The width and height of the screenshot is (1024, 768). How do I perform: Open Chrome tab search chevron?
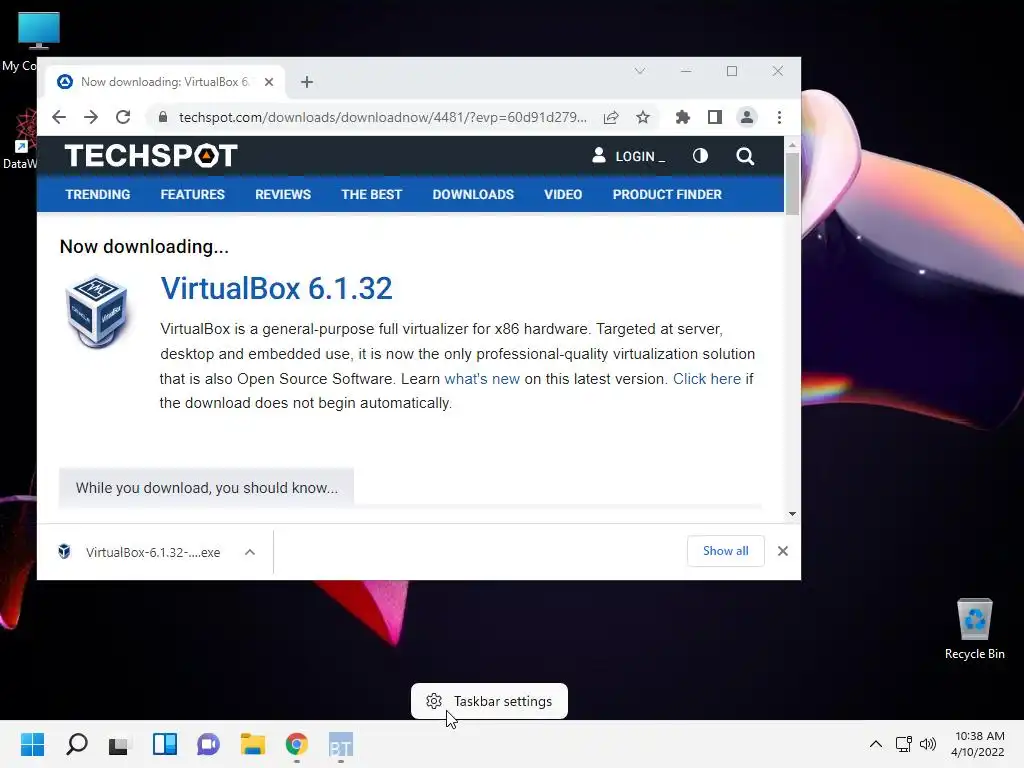pyautogui.click(x=640, y=71)
